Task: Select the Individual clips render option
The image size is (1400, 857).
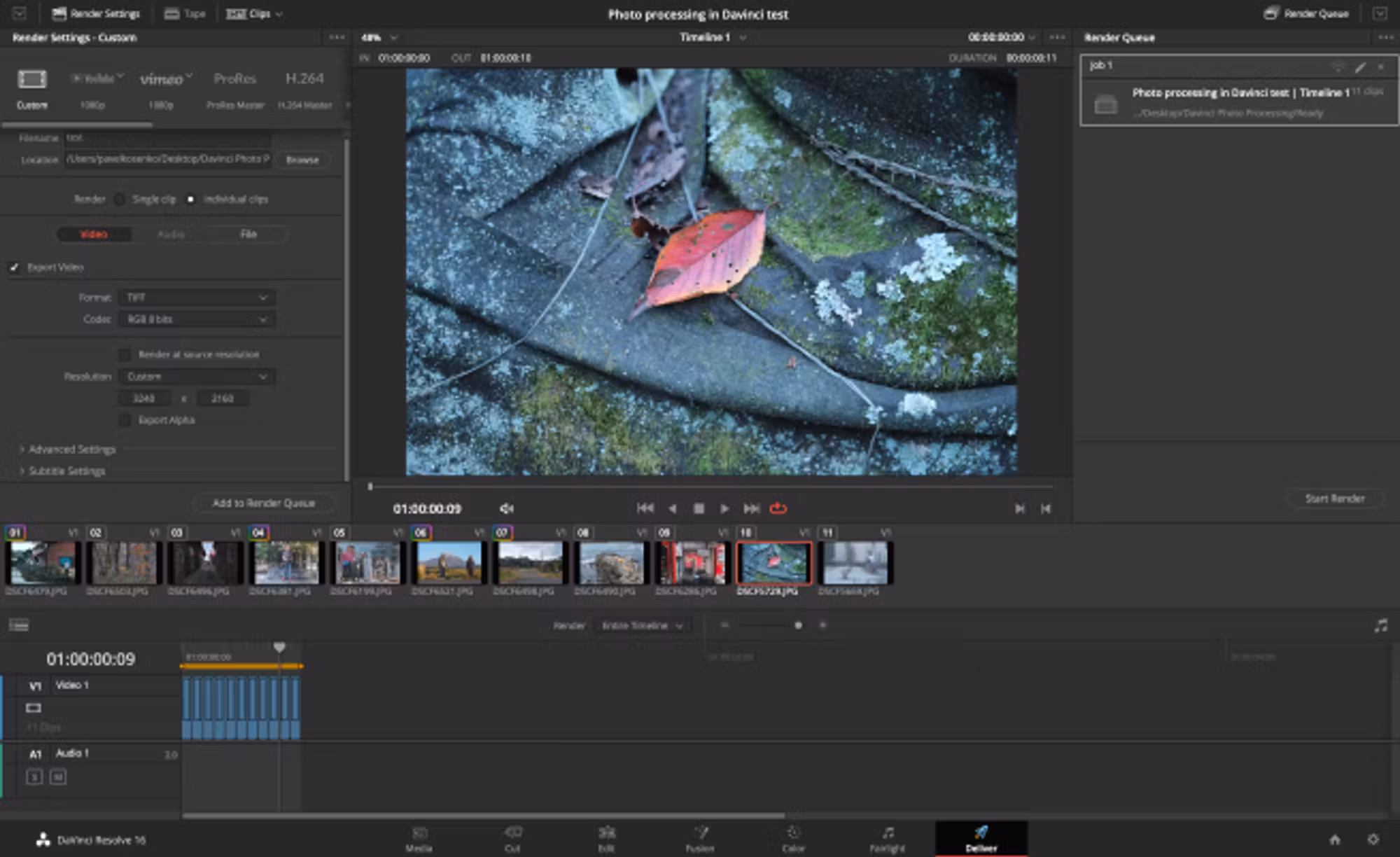Action: click(x=190, y=200)
